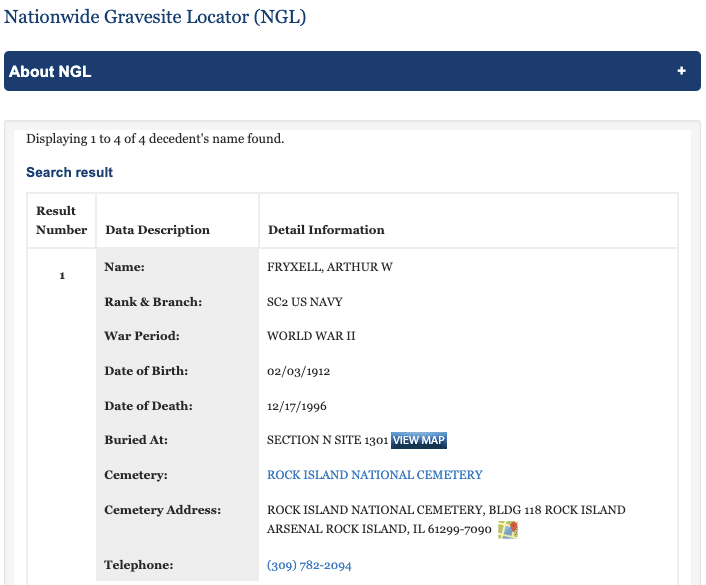Select the WORLD WAR II value
The width and height of the screenshot is (706, 585).
(x=311, y=336)
